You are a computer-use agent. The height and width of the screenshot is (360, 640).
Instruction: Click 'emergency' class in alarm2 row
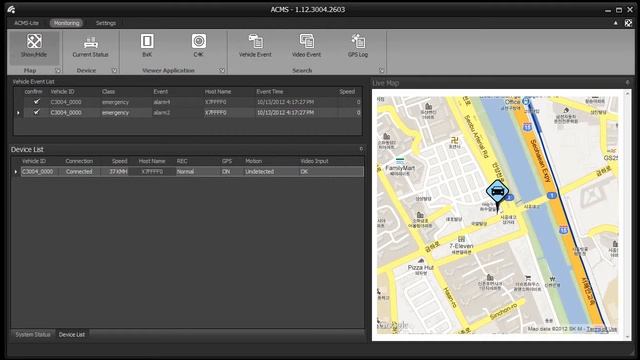click(116, 113)
